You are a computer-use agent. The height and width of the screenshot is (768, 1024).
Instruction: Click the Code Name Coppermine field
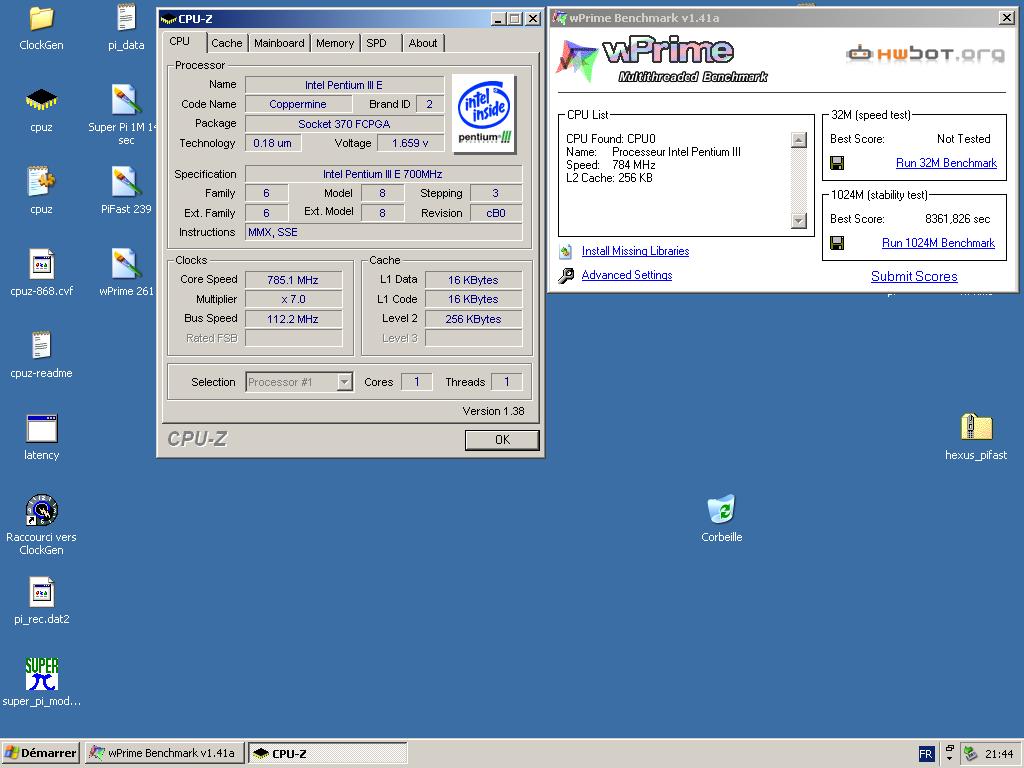298,104
